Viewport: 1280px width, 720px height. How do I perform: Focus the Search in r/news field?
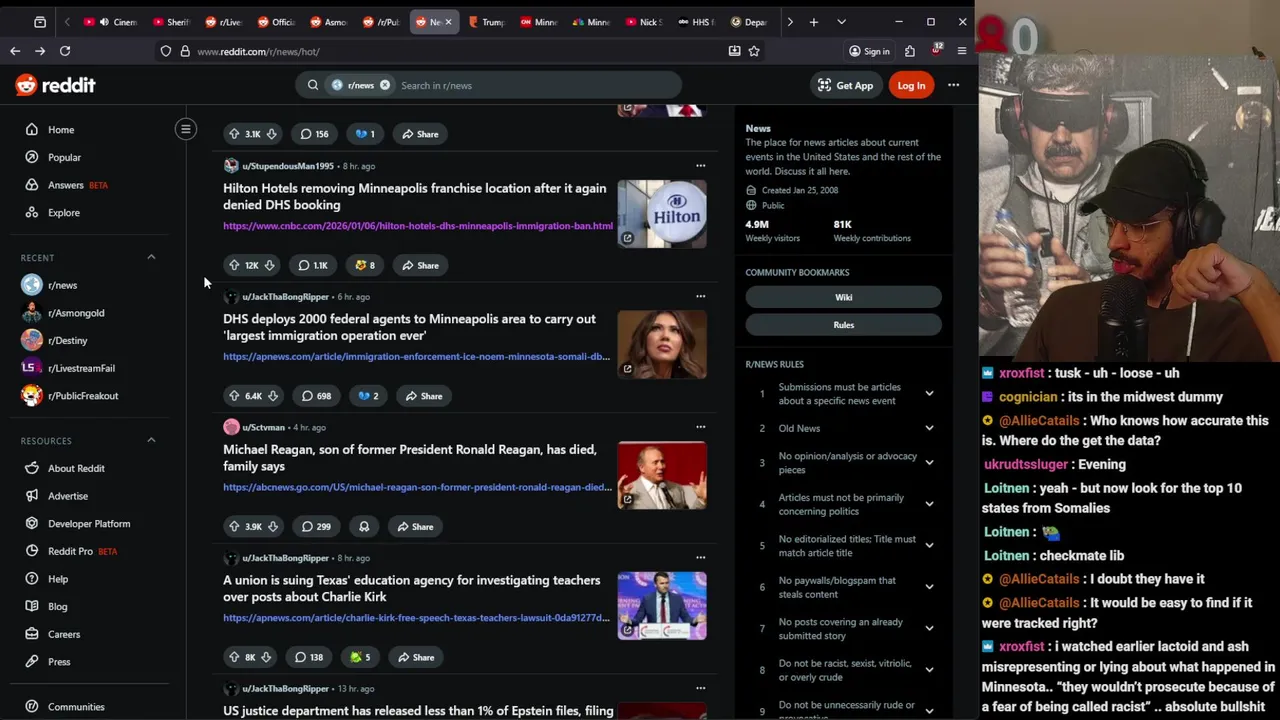pyautogui.click(x=535, y=85)
